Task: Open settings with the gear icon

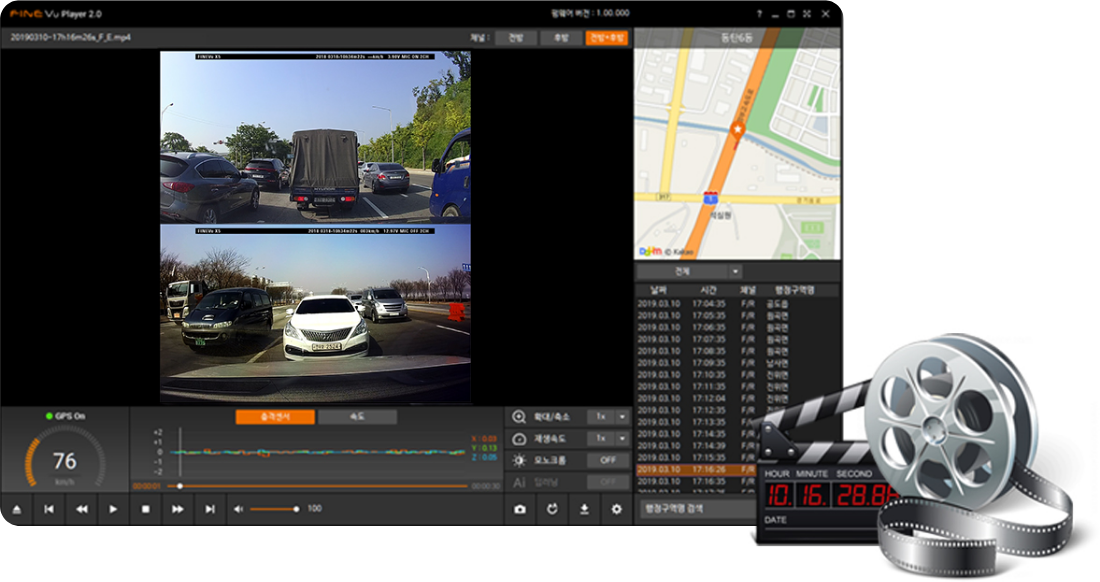Action: point(616,509)
